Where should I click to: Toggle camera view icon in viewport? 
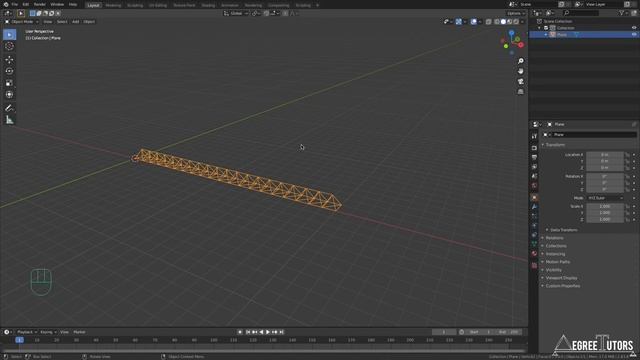[520, 82]
